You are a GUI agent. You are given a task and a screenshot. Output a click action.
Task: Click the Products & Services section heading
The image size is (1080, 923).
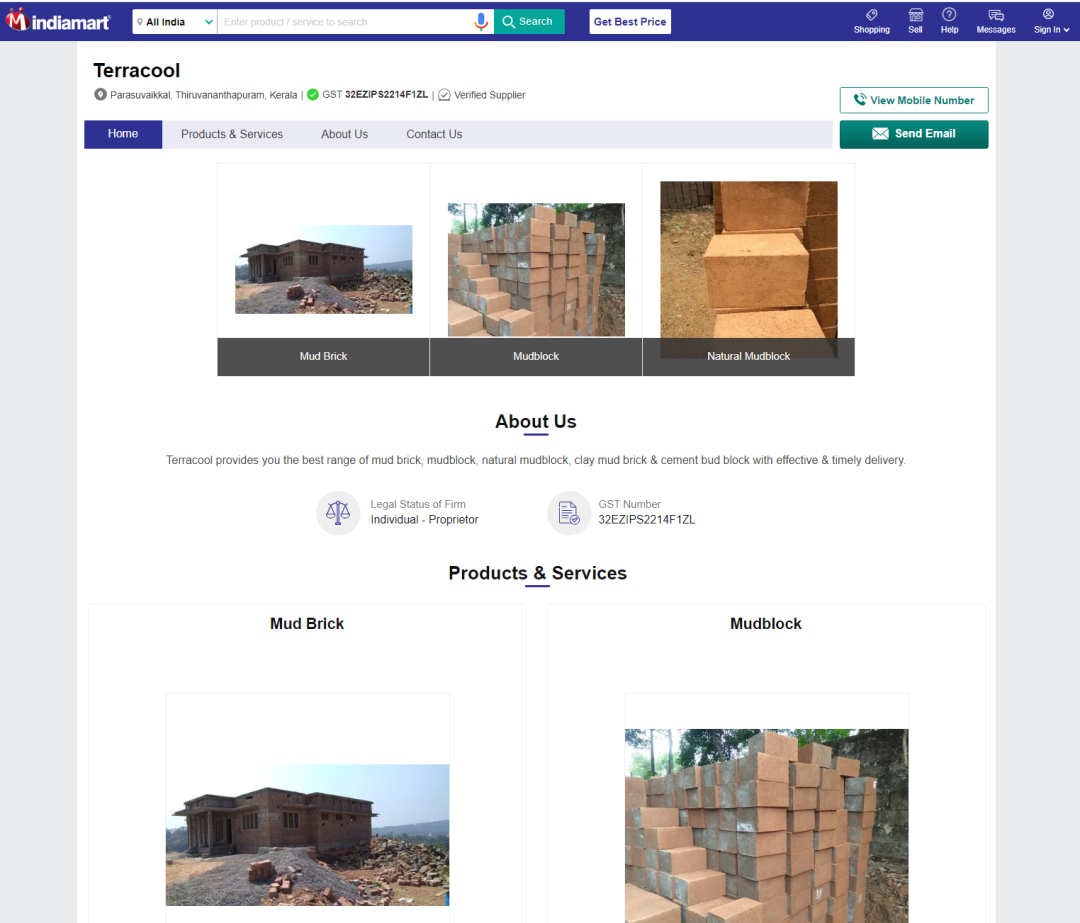tap(537, 573)
